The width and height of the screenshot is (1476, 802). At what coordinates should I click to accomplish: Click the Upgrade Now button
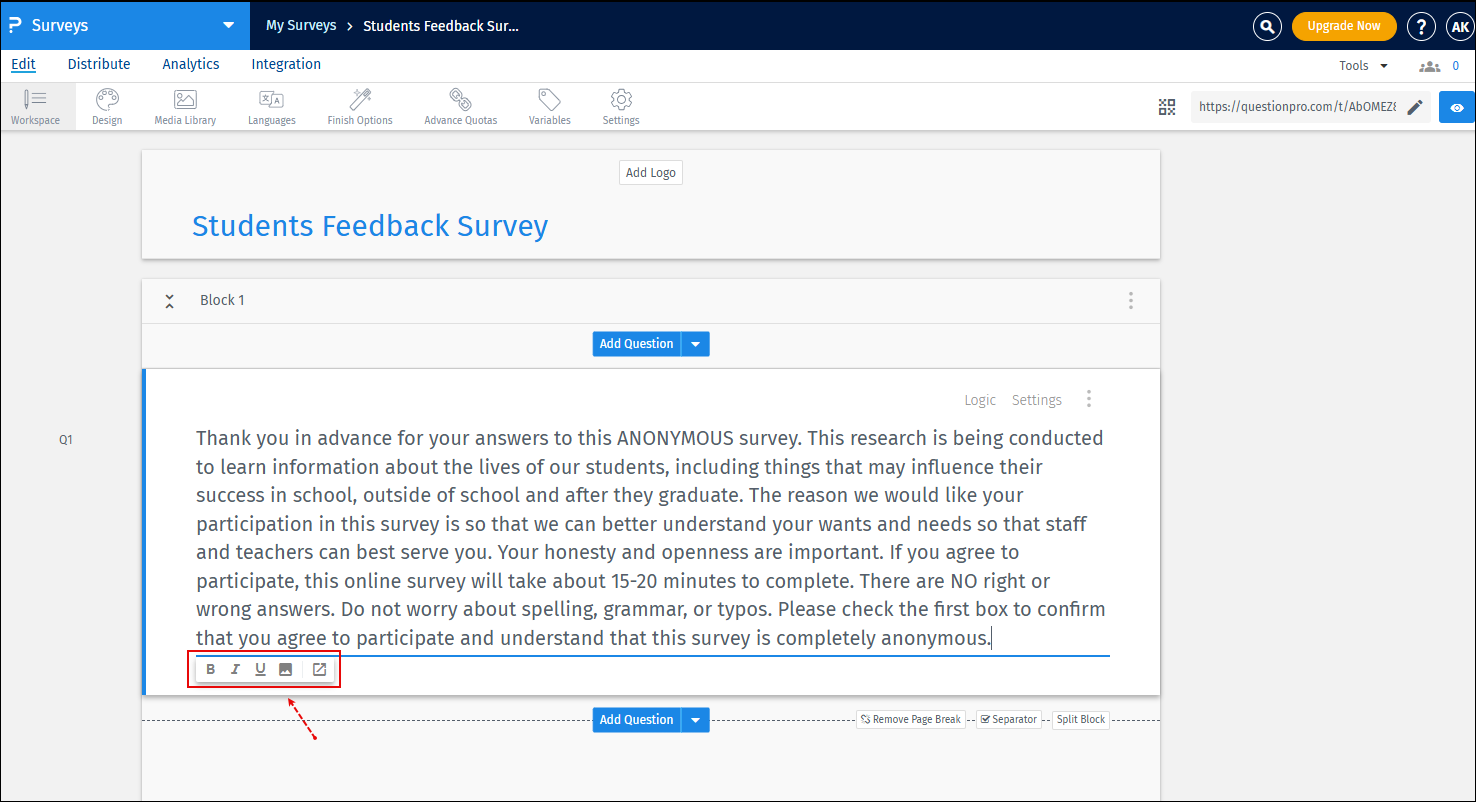coord(1344,25)
